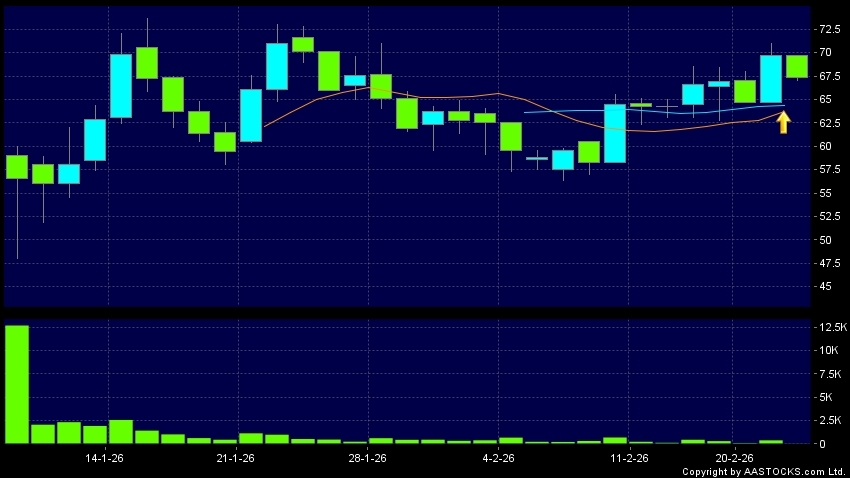Click the 60 price axis label
This screenshot has width=850, height=478.
[824, 146]
